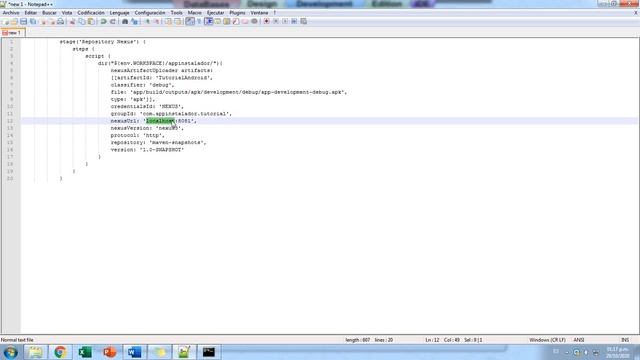Click the Zoom Out toolbar icon
This screenshot has height=360, width=640.
156,21
